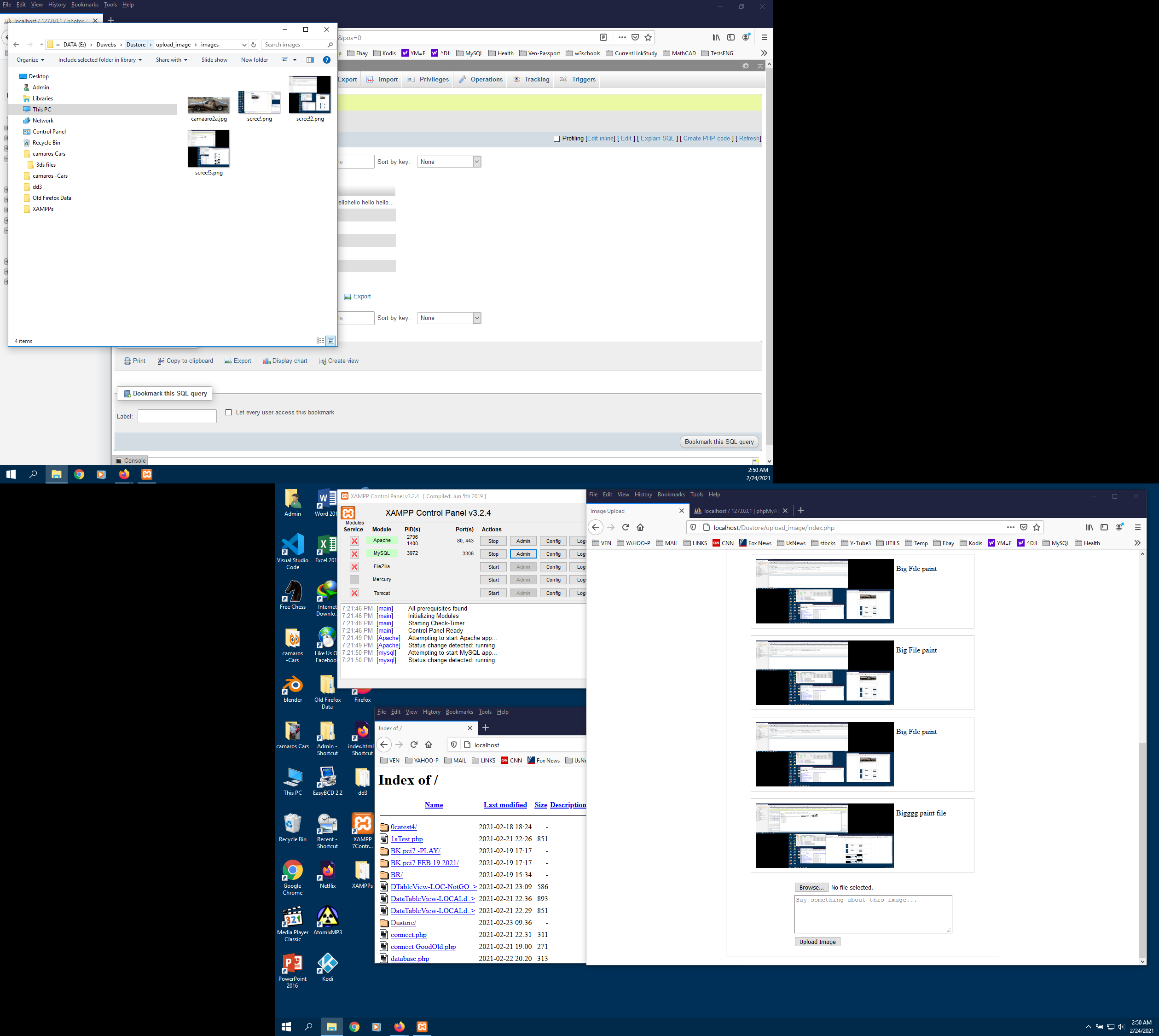
Task: Check Let every user access this bookmark
Action: (229, 412)
